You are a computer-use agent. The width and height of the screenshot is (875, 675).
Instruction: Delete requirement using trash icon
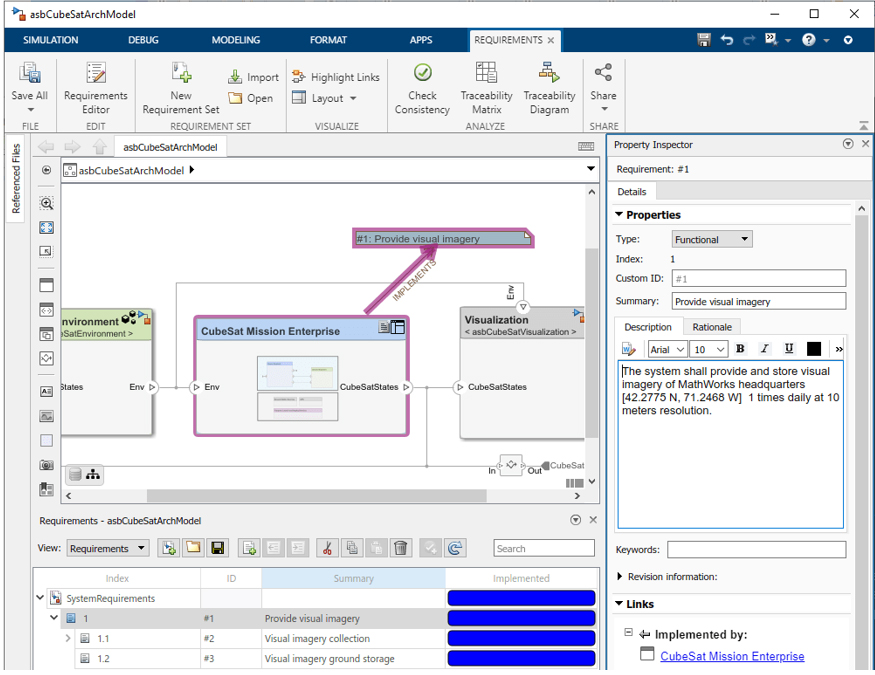click(x=401, y=548)
